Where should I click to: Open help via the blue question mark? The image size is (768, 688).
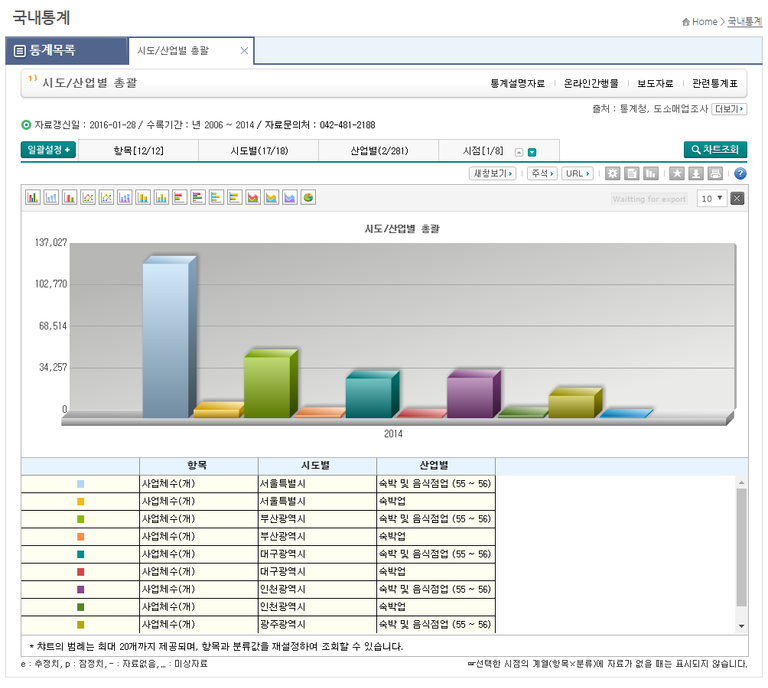coord(740,173)
